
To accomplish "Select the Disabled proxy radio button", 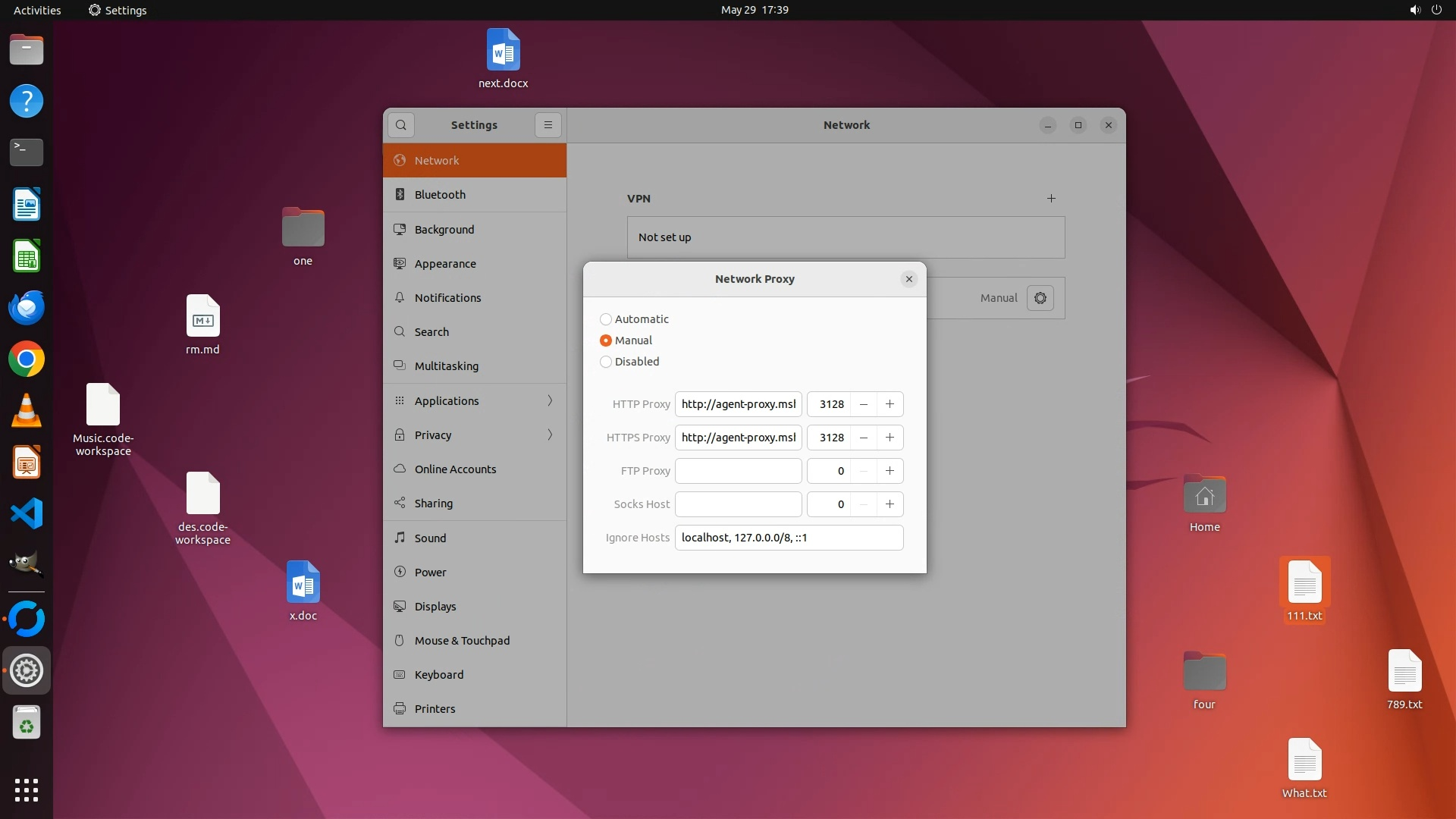I will coord(606,362).
